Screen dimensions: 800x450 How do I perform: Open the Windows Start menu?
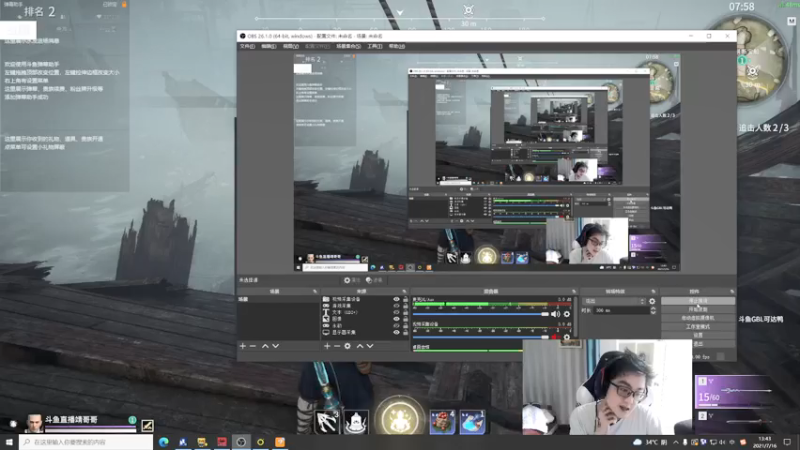9,442
